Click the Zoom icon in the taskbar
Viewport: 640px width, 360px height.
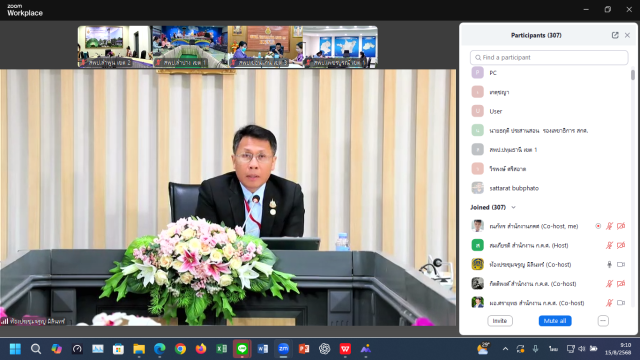point(283,349)
